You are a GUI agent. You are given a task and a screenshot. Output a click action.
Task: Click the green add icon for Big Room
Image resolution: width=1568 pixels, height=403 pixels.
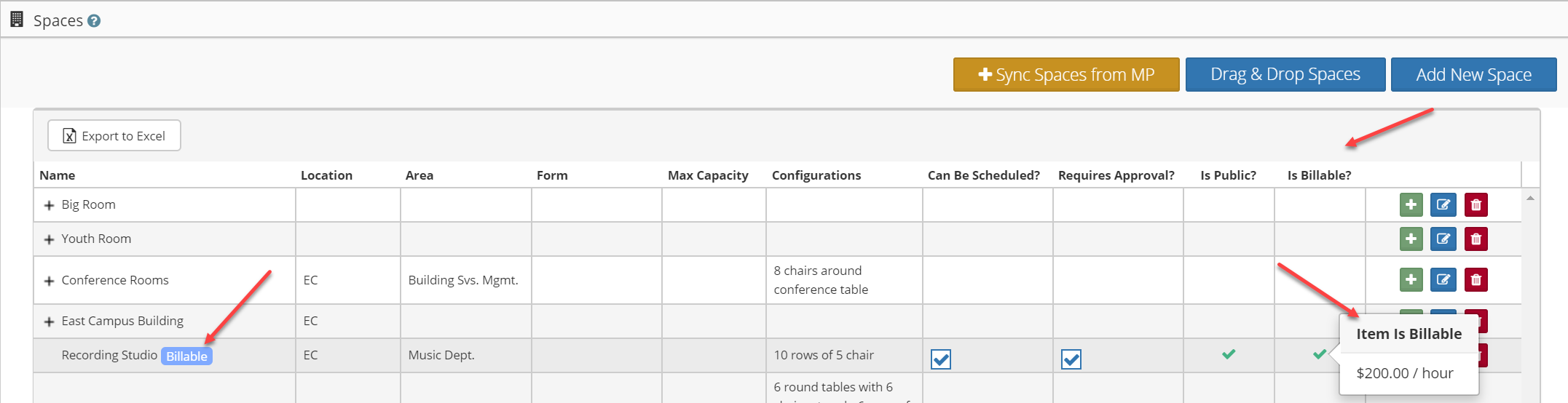pos(1411,205)
